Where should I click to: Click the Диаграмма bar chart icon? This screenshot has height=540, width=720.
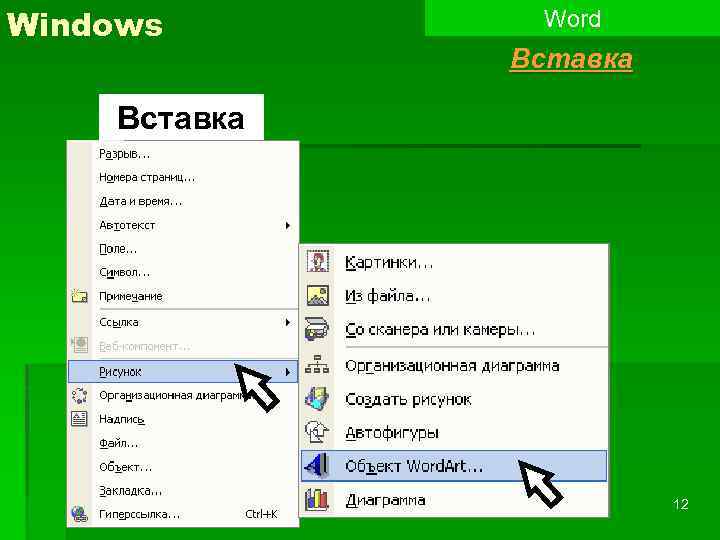pyautogui.click(x=317, y=500)
